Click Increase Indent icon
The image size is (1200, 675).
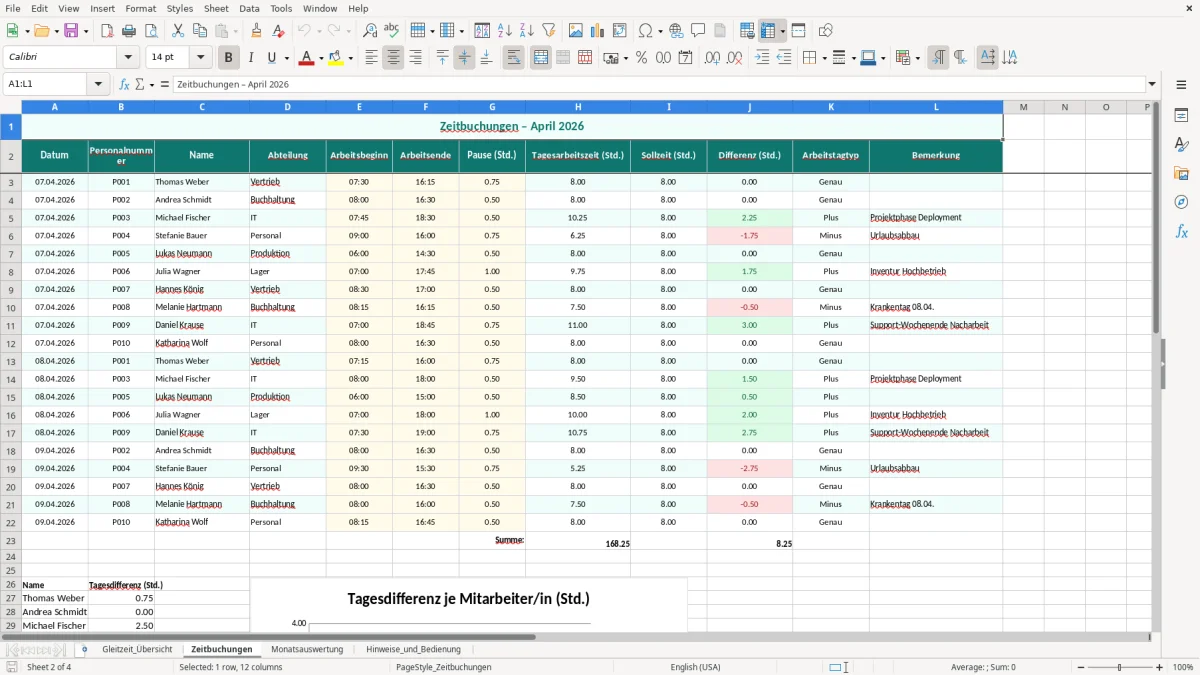point(762,58)
